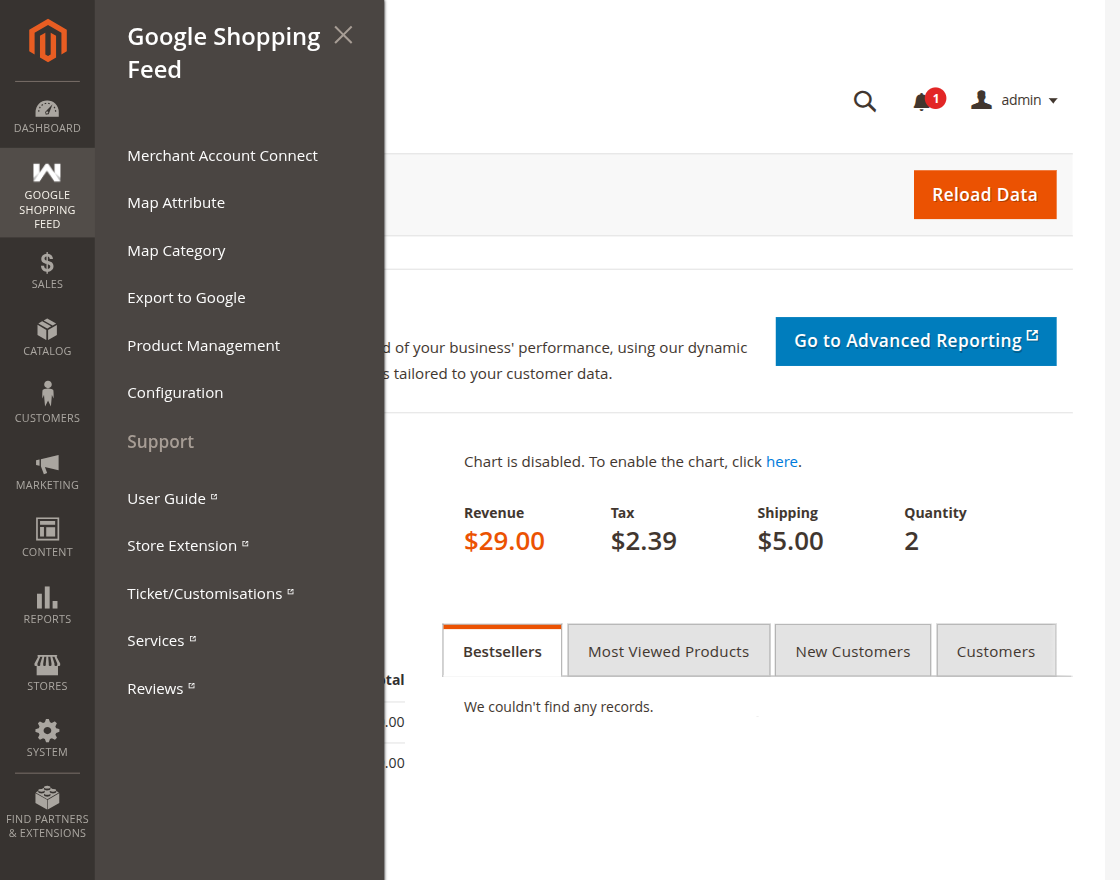Screen dimensions: 1120x880
Task: Open Find Partners & Extensions icon
Action: (47, 797)
